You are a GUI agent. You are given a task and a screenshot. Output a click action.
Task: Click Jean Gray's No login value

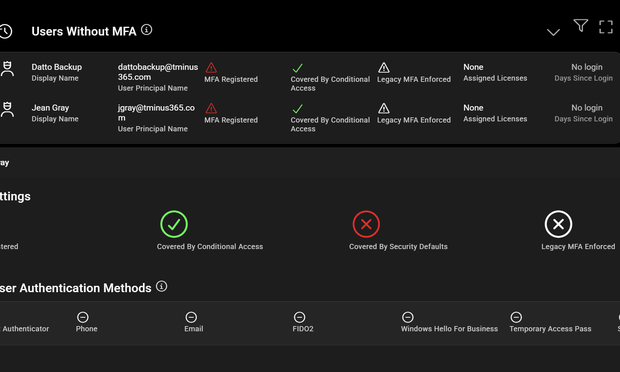(587, 108)
